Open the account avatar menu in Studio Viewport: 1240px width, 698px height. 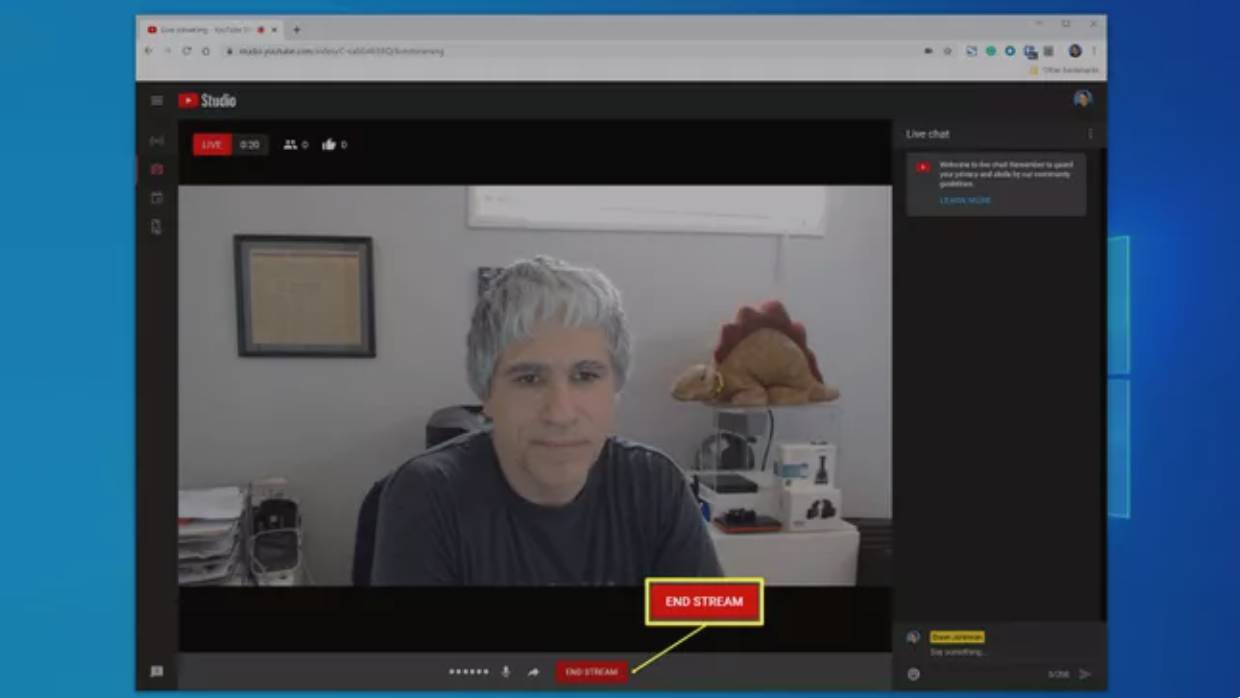tap(1082, 99)
